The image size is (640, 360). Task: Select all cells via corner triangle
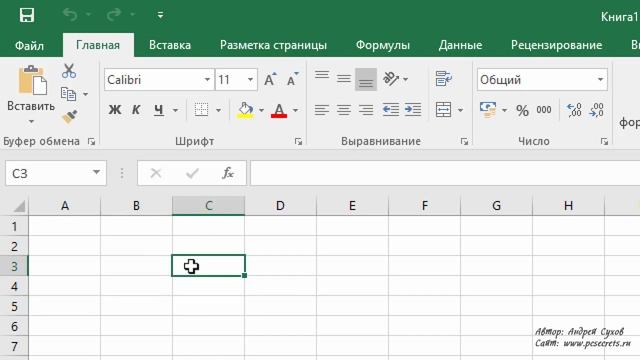pyautogui.click(x=18, y=206)
